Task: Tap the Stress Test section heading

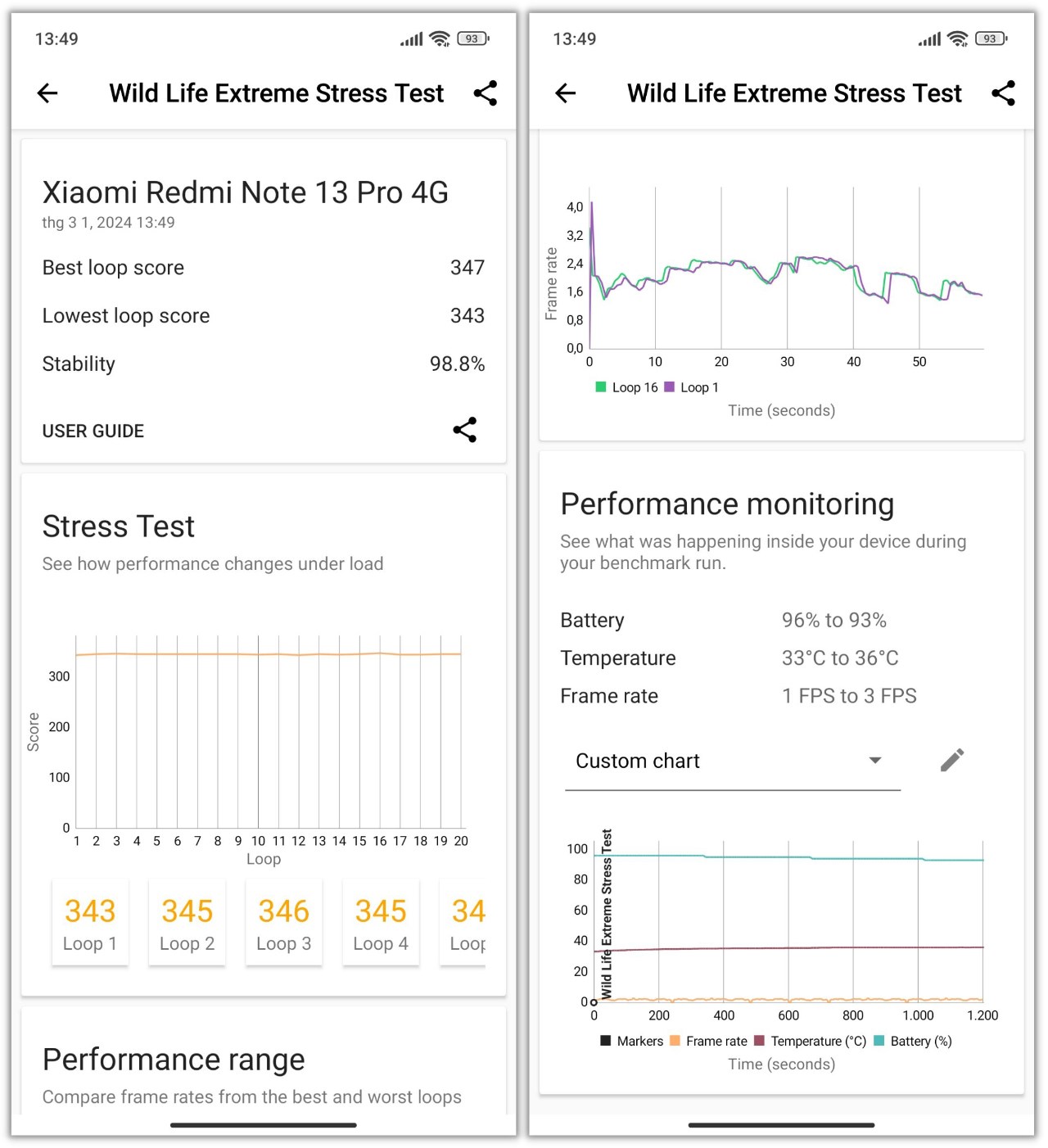Action: [119, 527]
